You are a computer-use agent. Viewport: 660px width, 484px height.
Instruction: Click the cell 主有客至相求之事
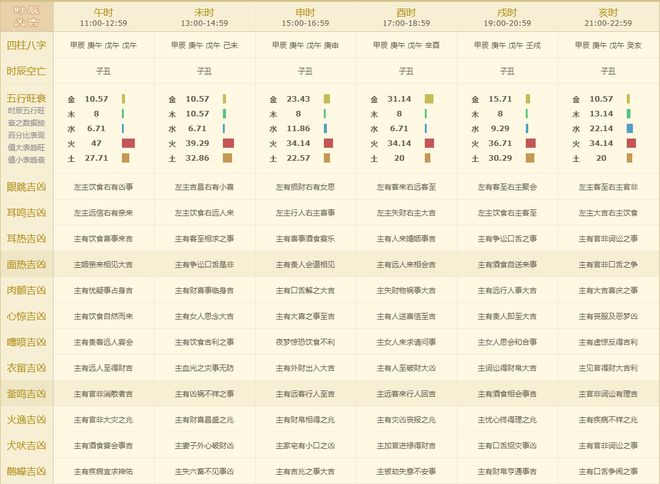(x=205, y=239)
